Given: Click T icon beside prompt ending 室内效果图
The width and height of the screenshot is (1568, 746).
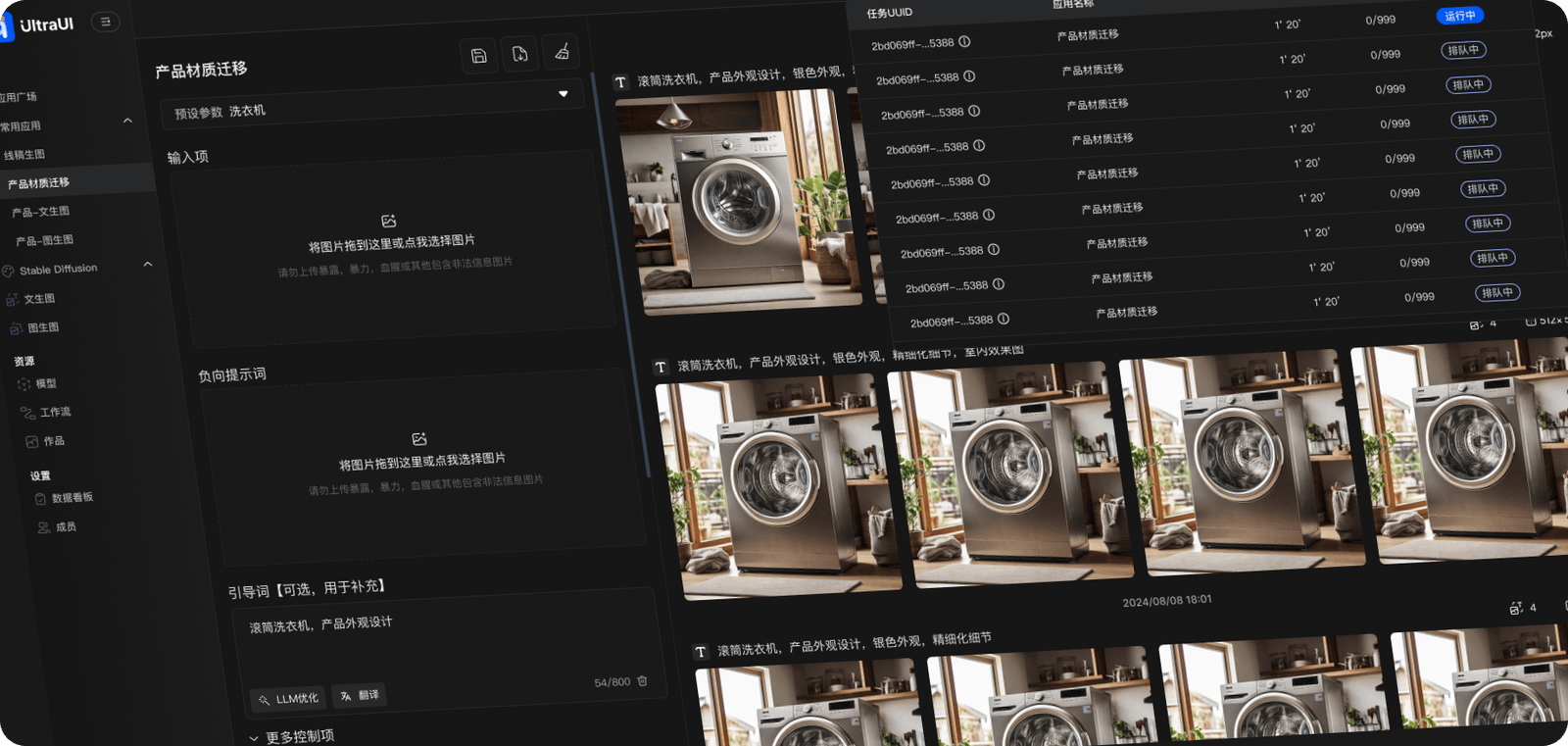Looking at the screenshot, I should [661, 367].
